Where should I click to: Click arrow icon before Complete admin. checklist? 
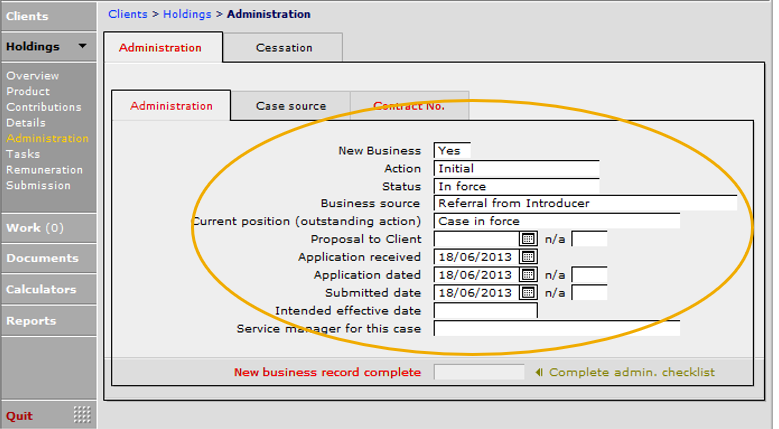[x=539, y=372]
